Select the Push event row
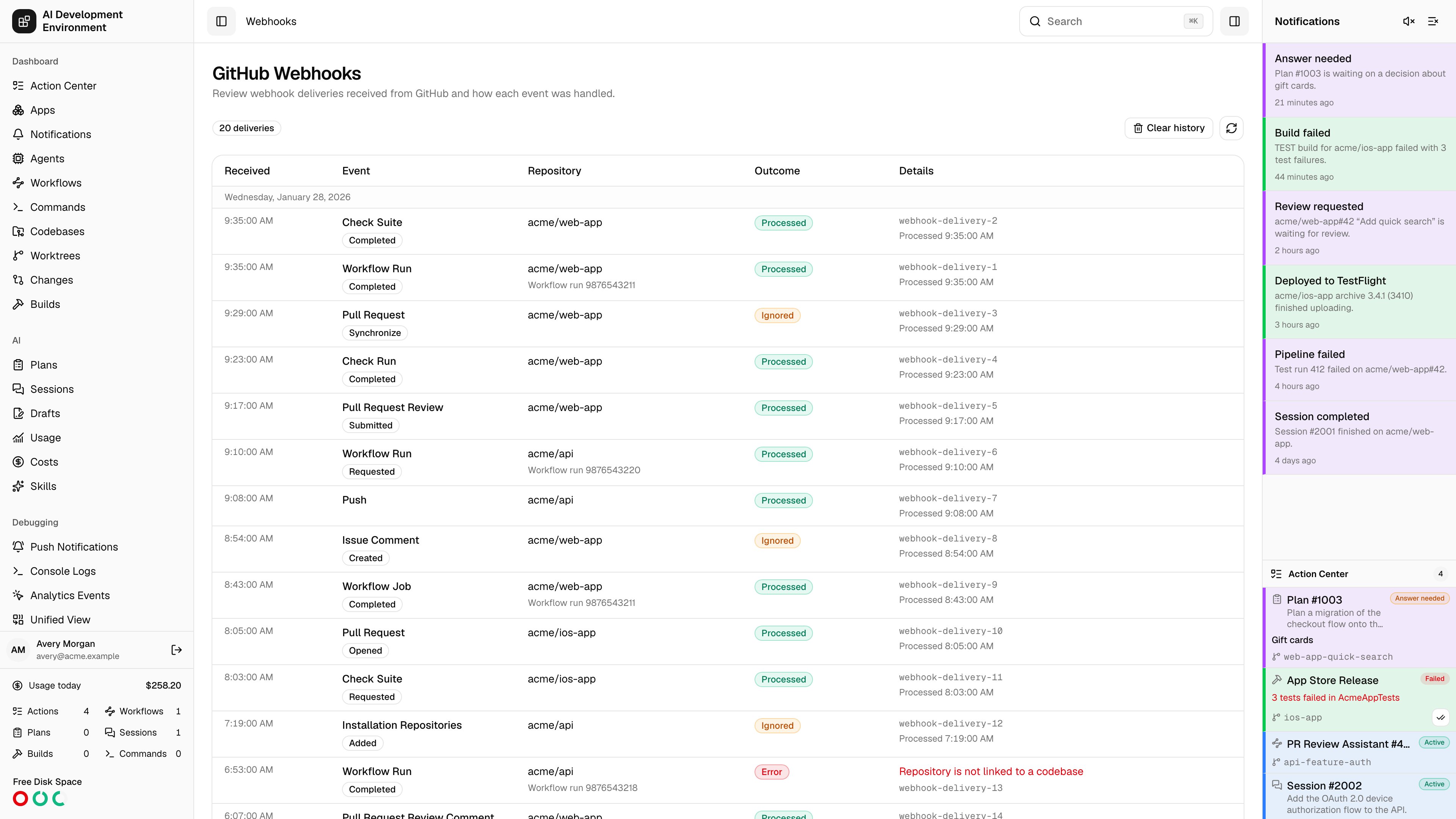This screenshot has width=1456, height=819. tap(728, 507)
